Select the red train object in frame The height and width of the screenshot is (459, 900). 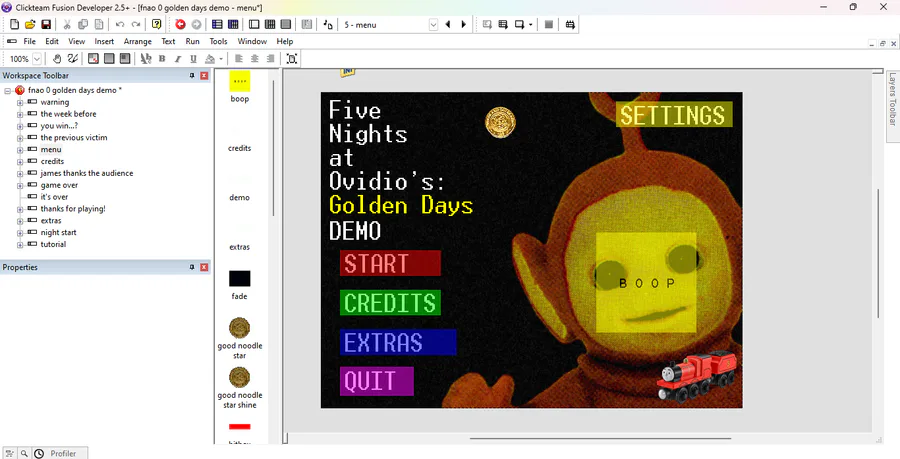[697, 376]
